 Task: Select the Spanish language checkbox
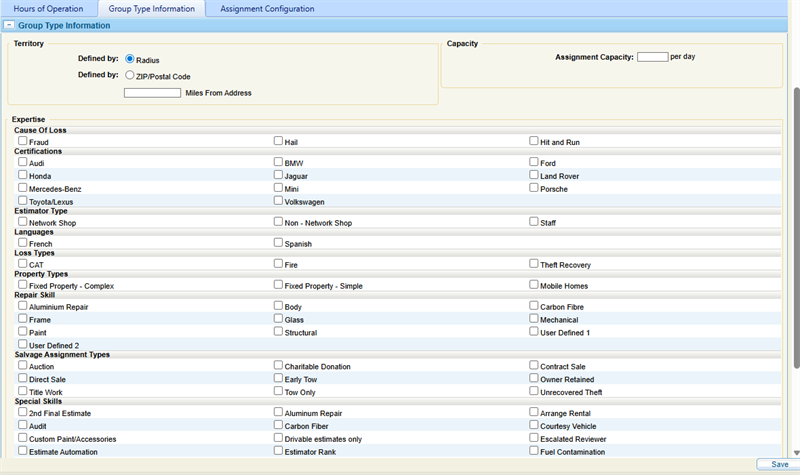tap(279, 242)
